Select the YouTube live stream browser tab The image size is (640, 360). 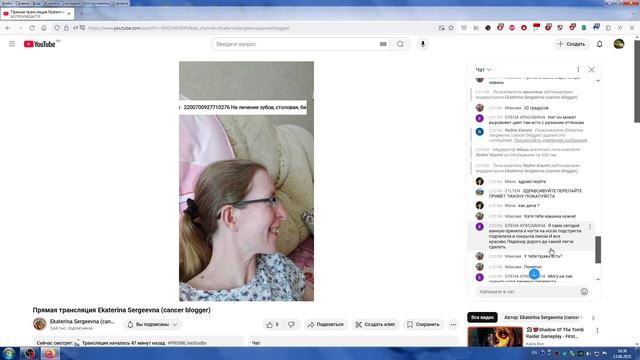coord(37,14)
